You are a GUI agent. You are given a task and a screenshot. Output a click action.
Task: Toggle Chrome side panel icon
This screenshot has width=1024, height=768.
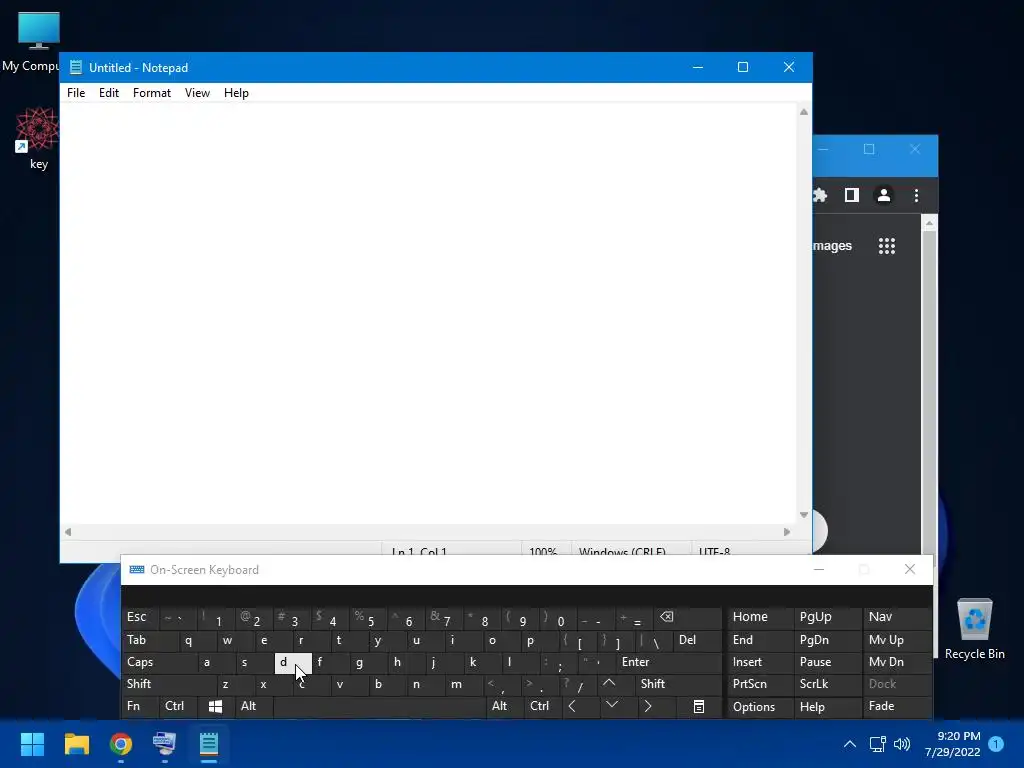point(852,195)
